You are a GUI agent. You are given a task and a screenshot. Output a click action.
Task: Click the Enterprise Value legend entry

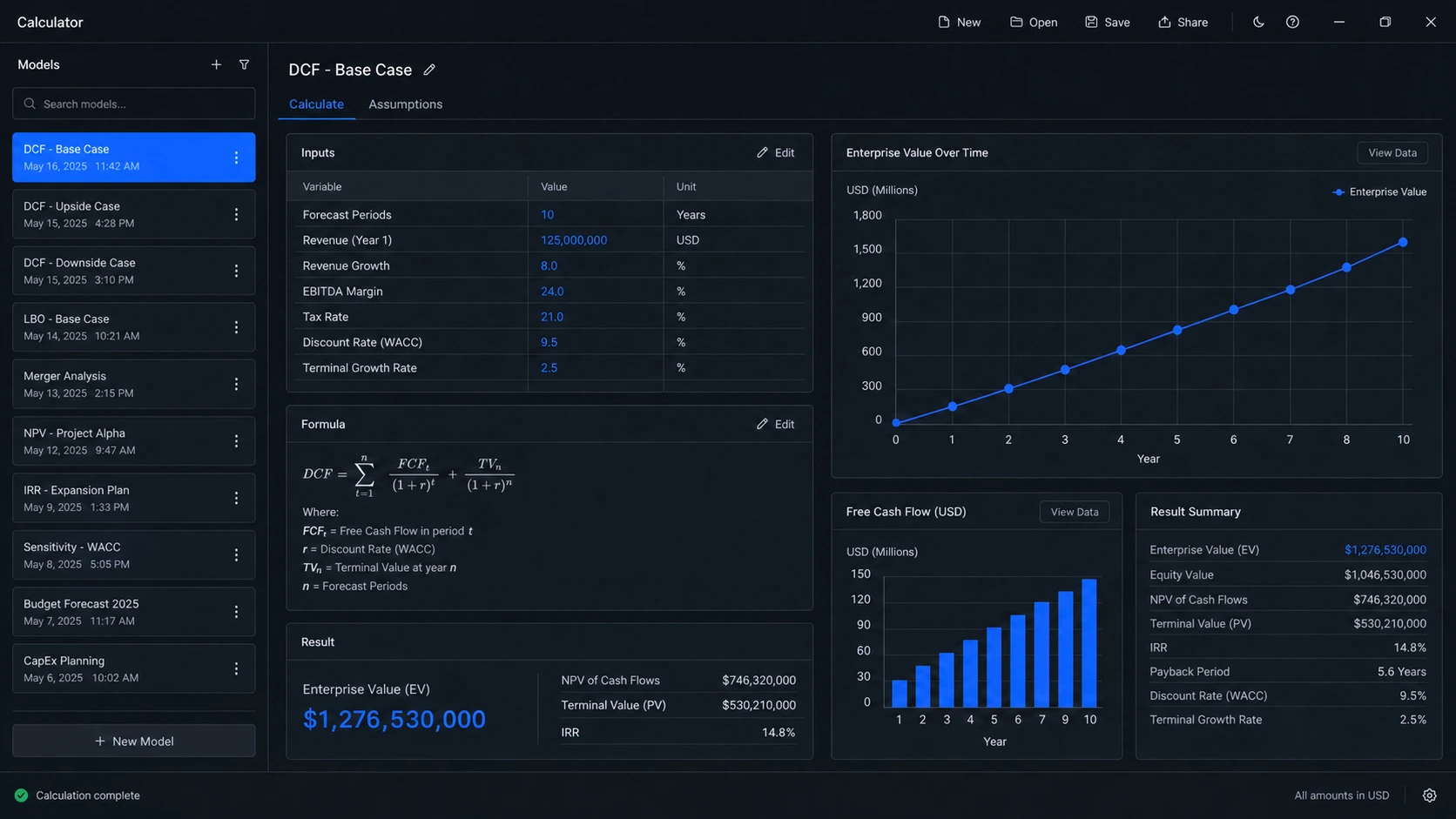click(1379, 191)
